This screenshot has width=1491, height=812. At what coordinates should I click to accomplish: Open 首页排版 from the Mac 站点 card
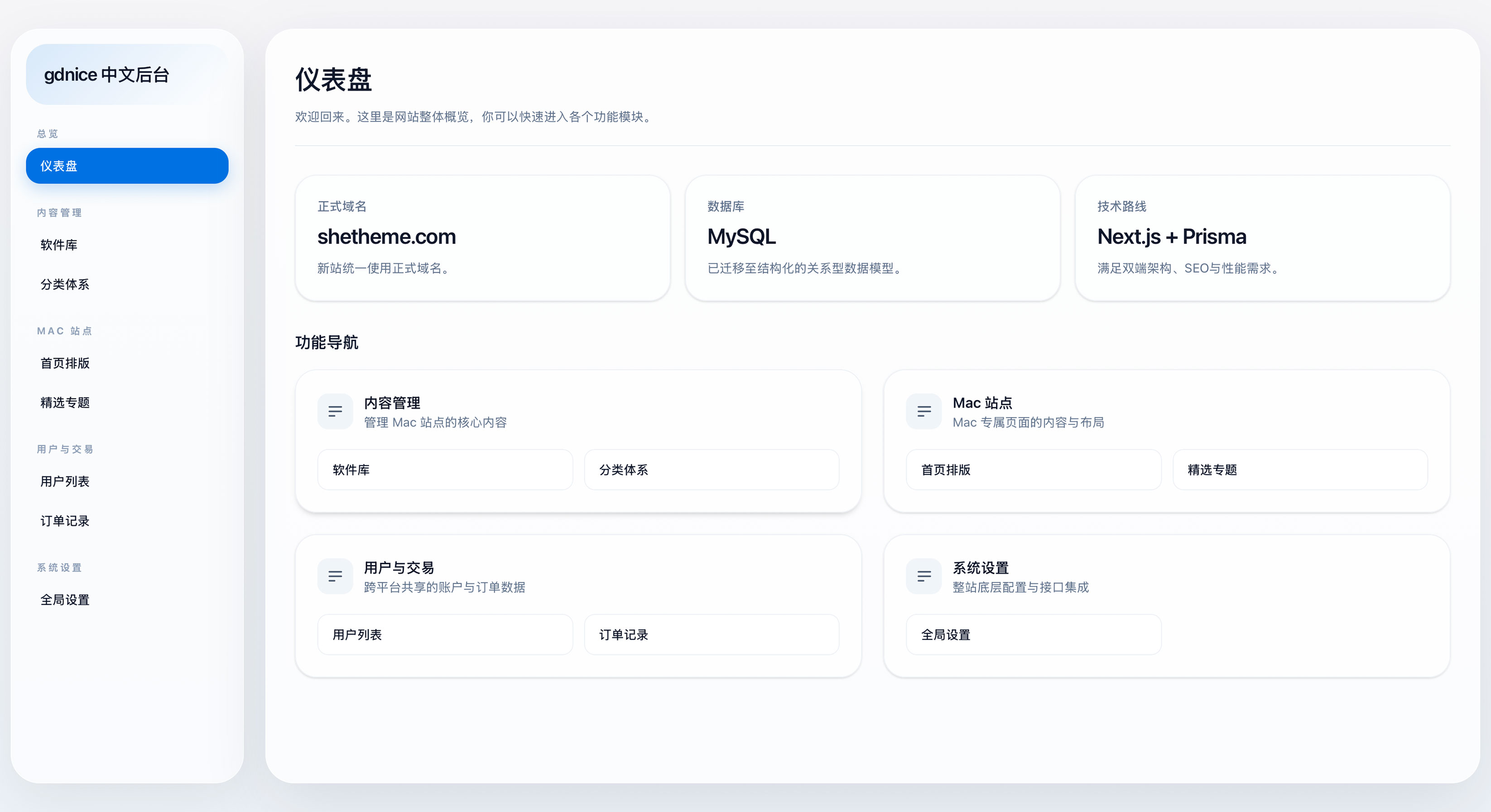coord(1034,470)
